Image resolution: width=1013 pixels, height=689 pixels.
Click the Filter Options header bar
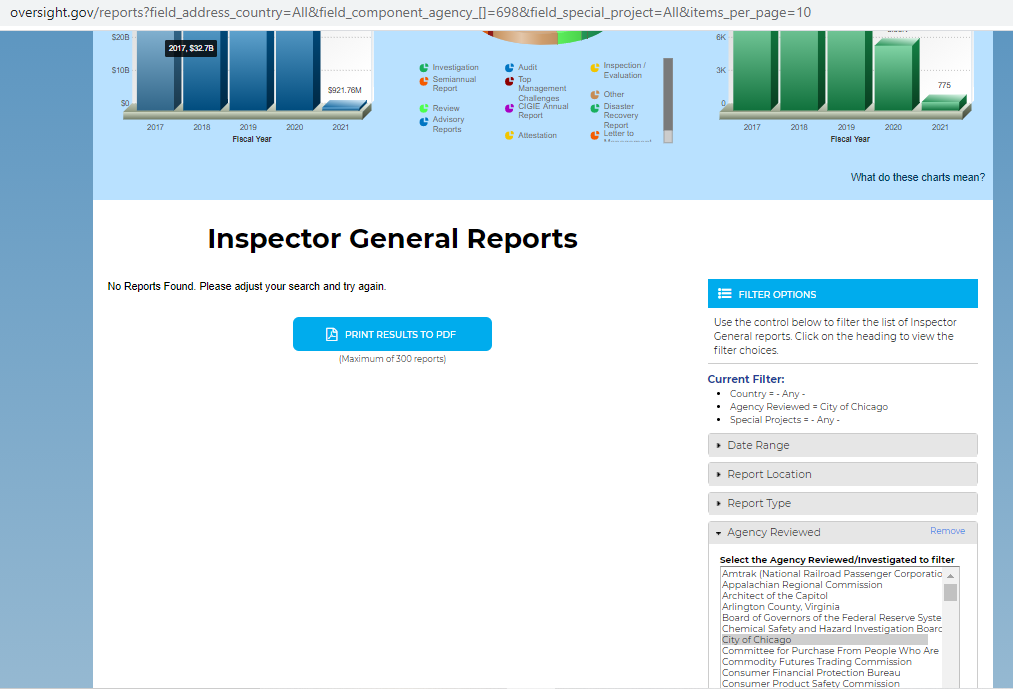[842, 293]
